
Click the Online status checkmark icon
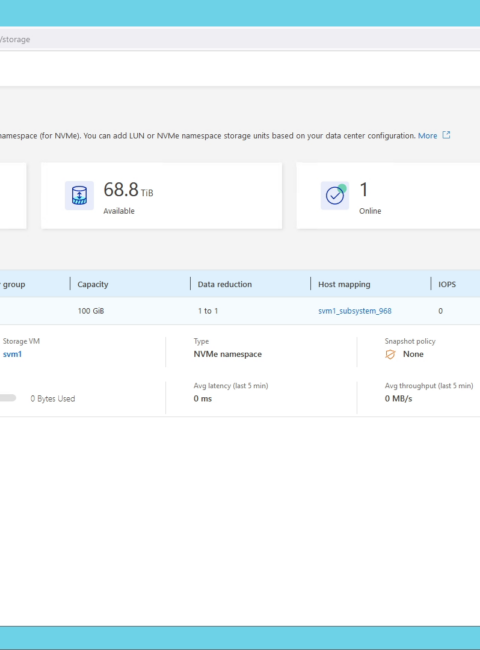(x=335, y=195)
